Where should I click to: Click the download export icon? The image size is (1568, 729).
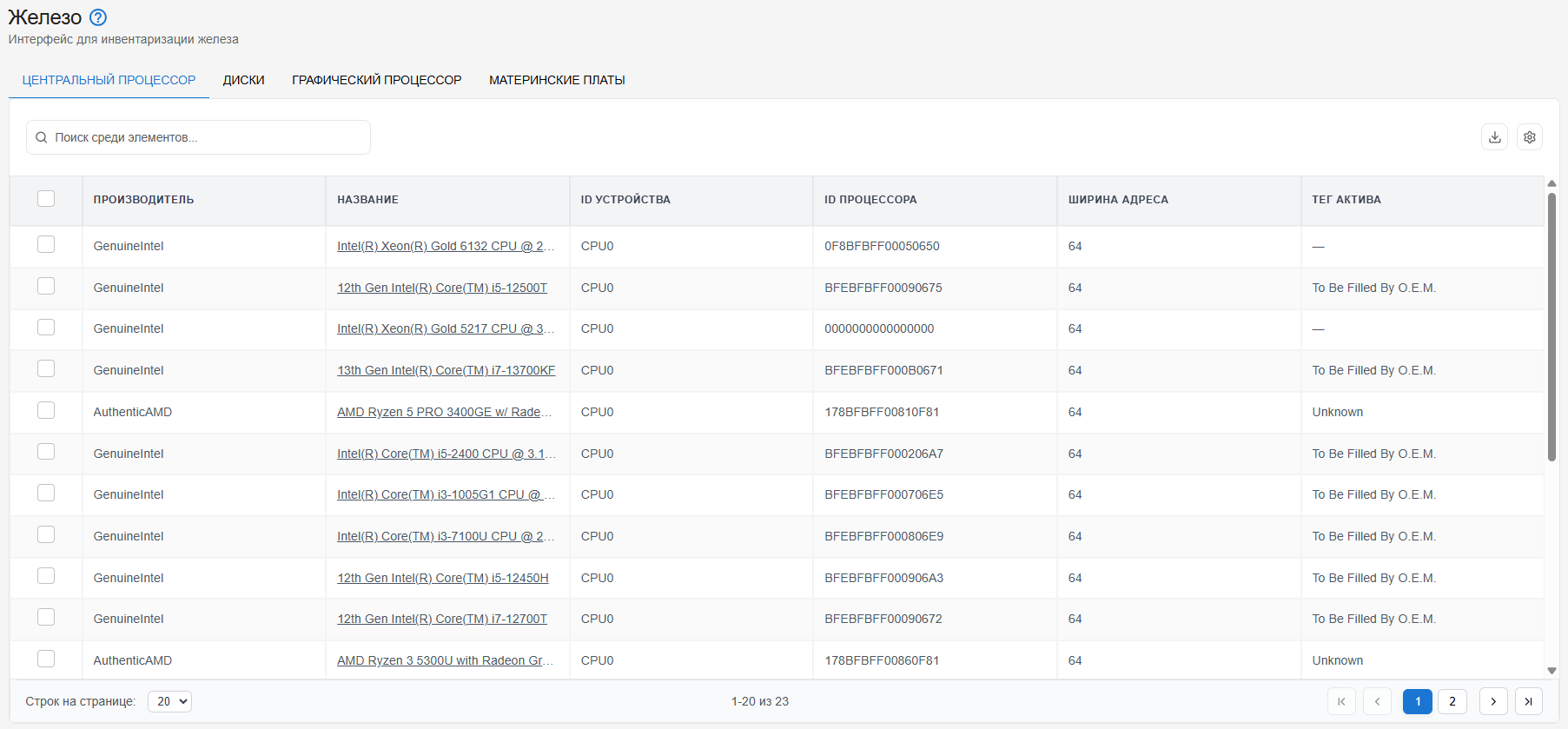tap(1494, 137)
